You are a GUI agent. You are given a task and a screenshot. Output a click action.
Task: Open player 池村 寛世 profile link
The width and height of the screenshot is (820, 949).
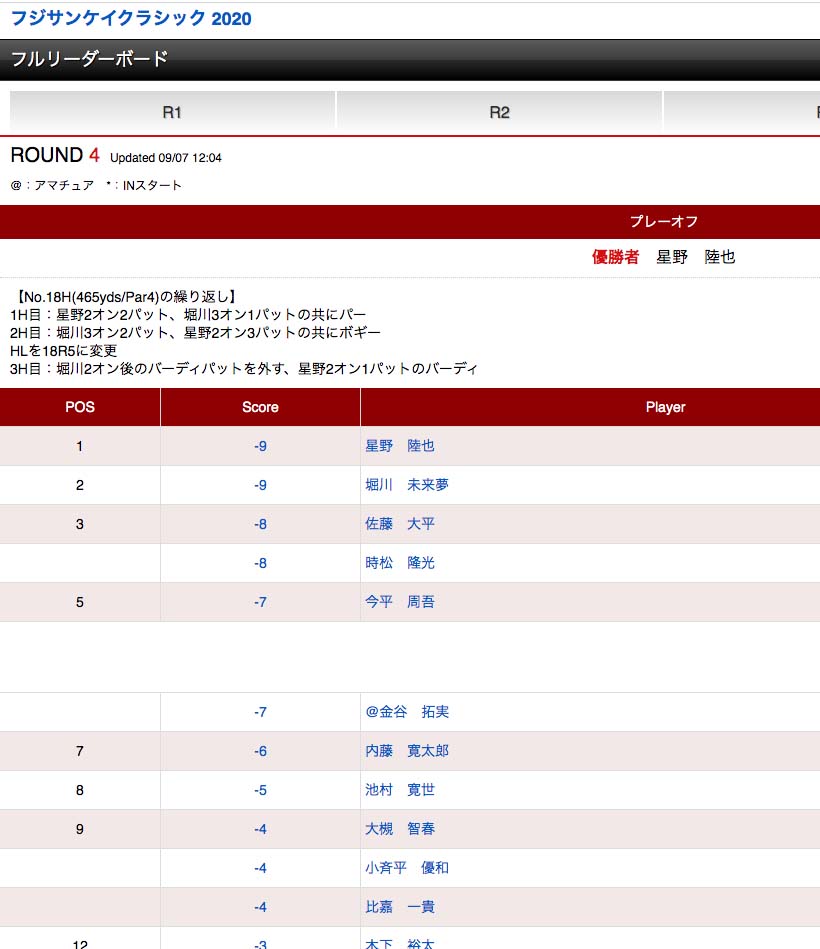[x=400, y=790]
